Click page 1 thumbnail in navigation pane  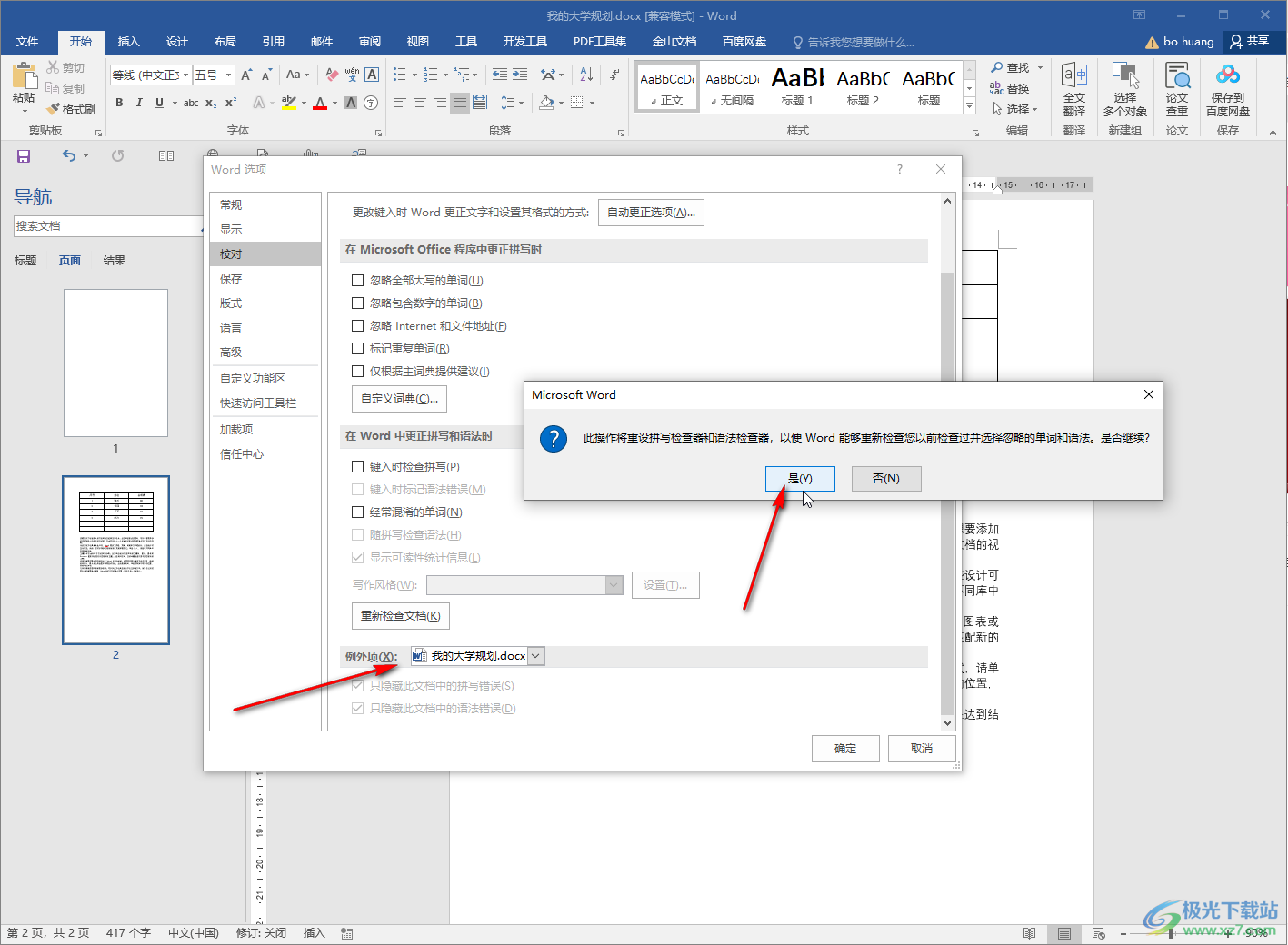[115, 363]
